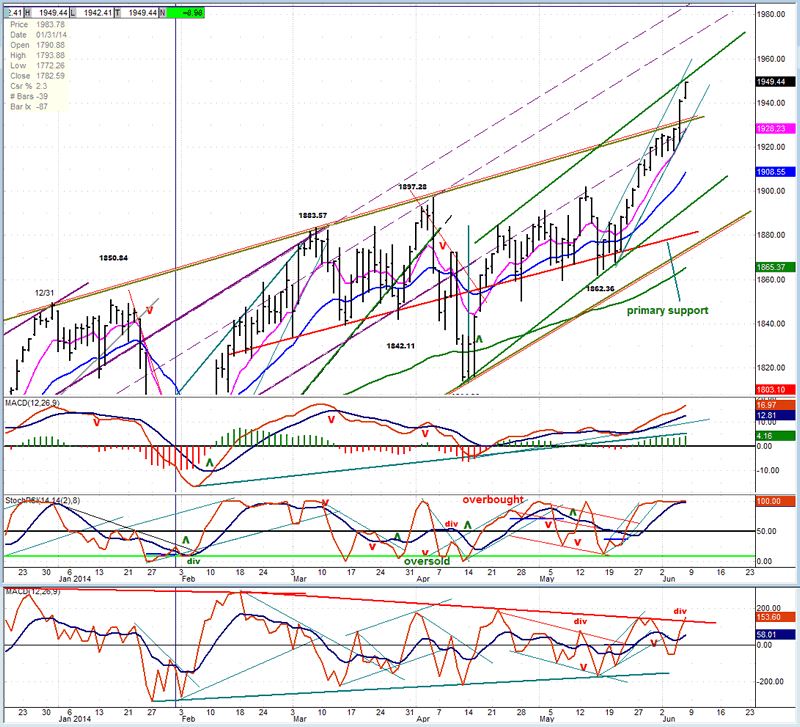Click the black 1949.44 last price tag
The width and height of the screenshot is (800, 727).
coord(775,82)
